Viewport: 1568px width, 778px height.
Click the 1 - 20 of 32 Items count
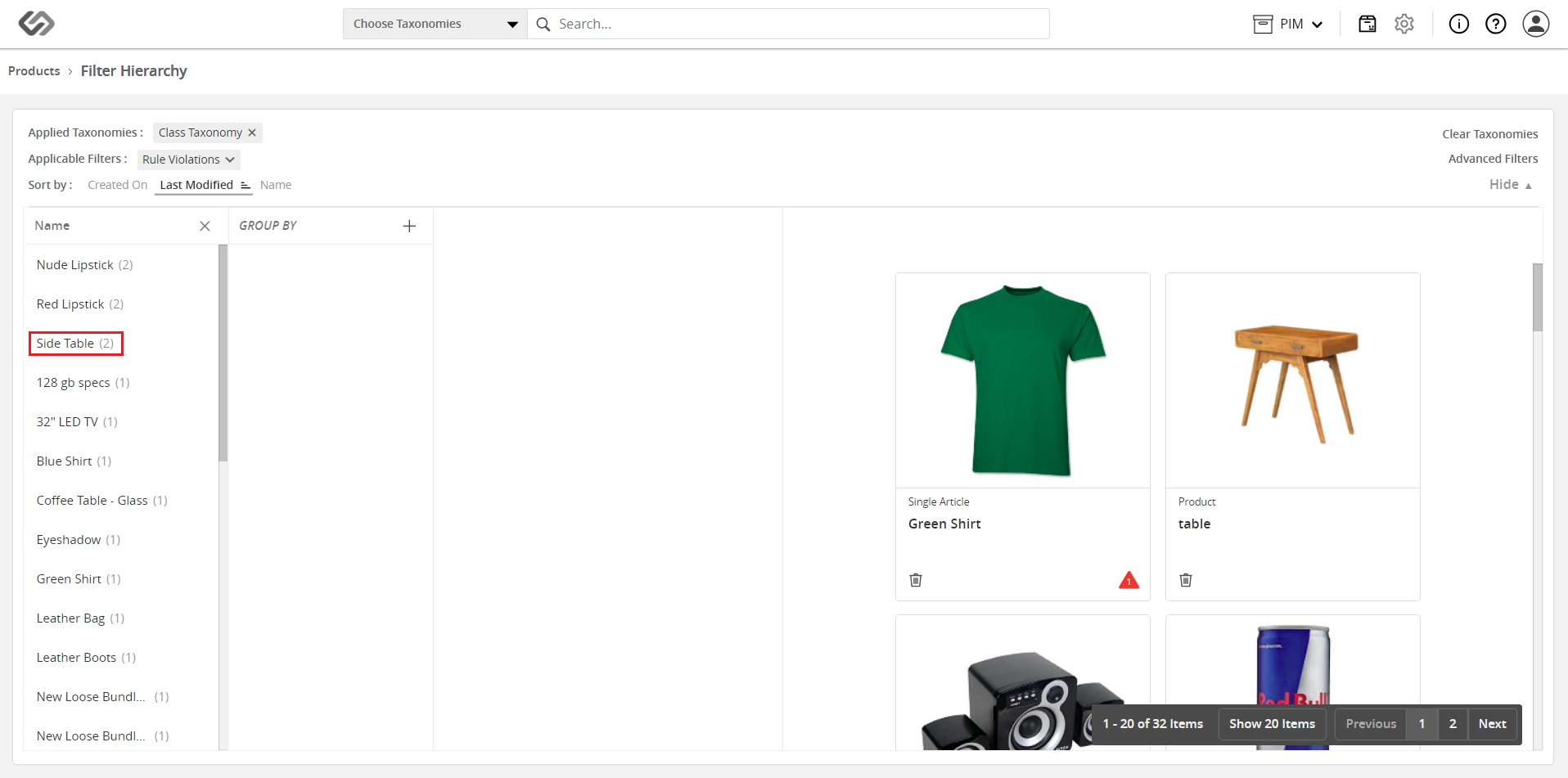(1152, 724)
